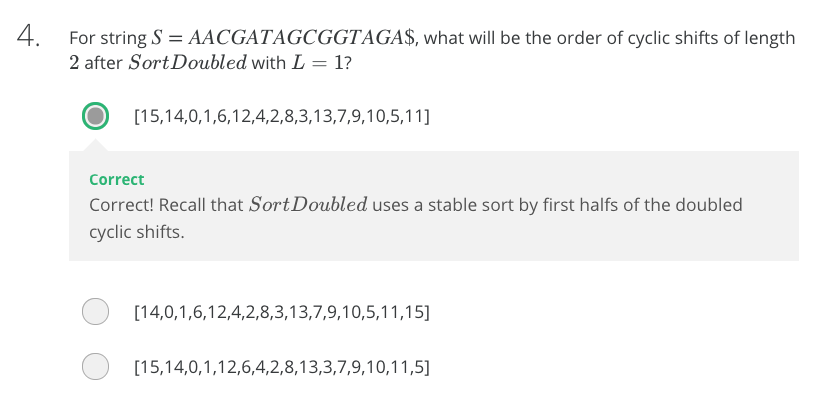Click SortDoubled in the feedback explanation

[308, 205]
